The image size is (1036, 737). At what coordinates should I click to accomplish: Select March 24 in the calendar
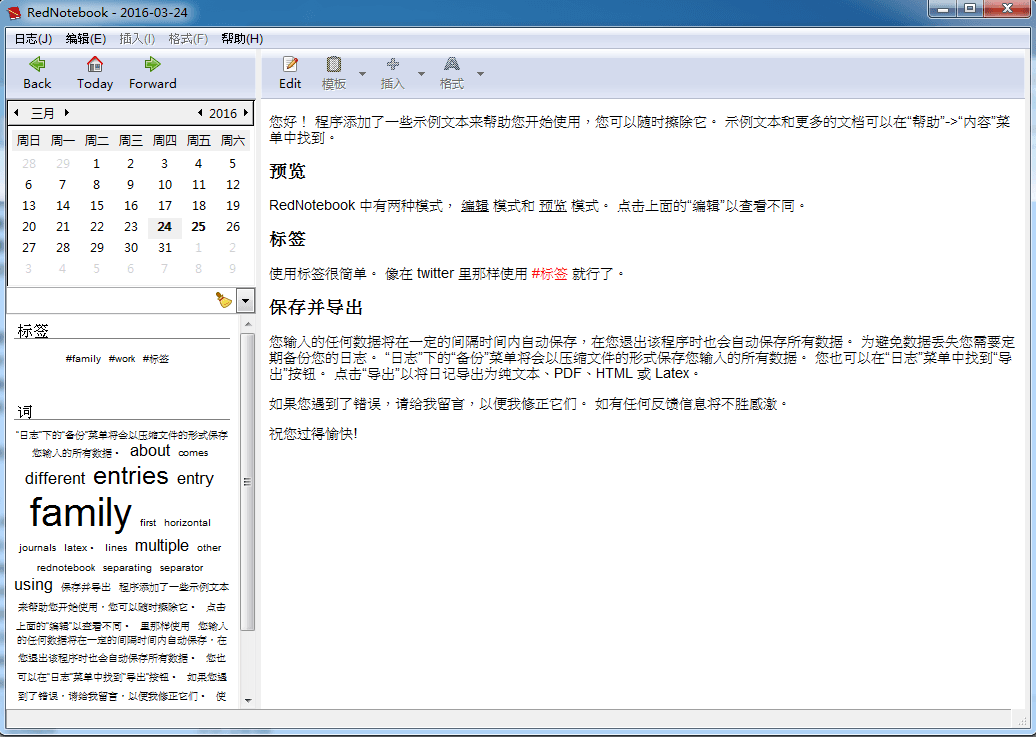tap(165, 227)
